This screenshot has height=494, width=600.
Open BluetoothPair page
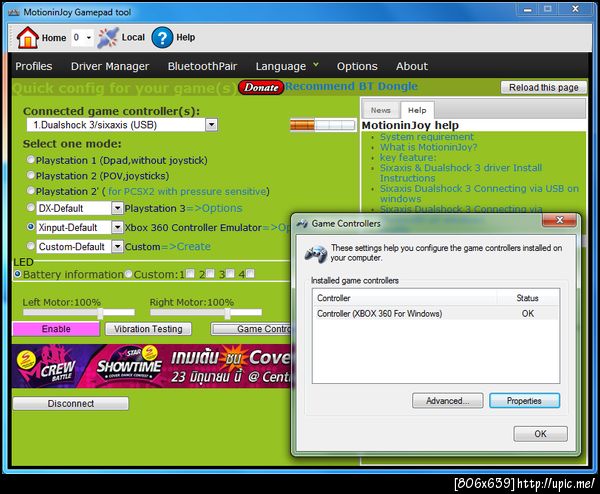coord(202,66)
